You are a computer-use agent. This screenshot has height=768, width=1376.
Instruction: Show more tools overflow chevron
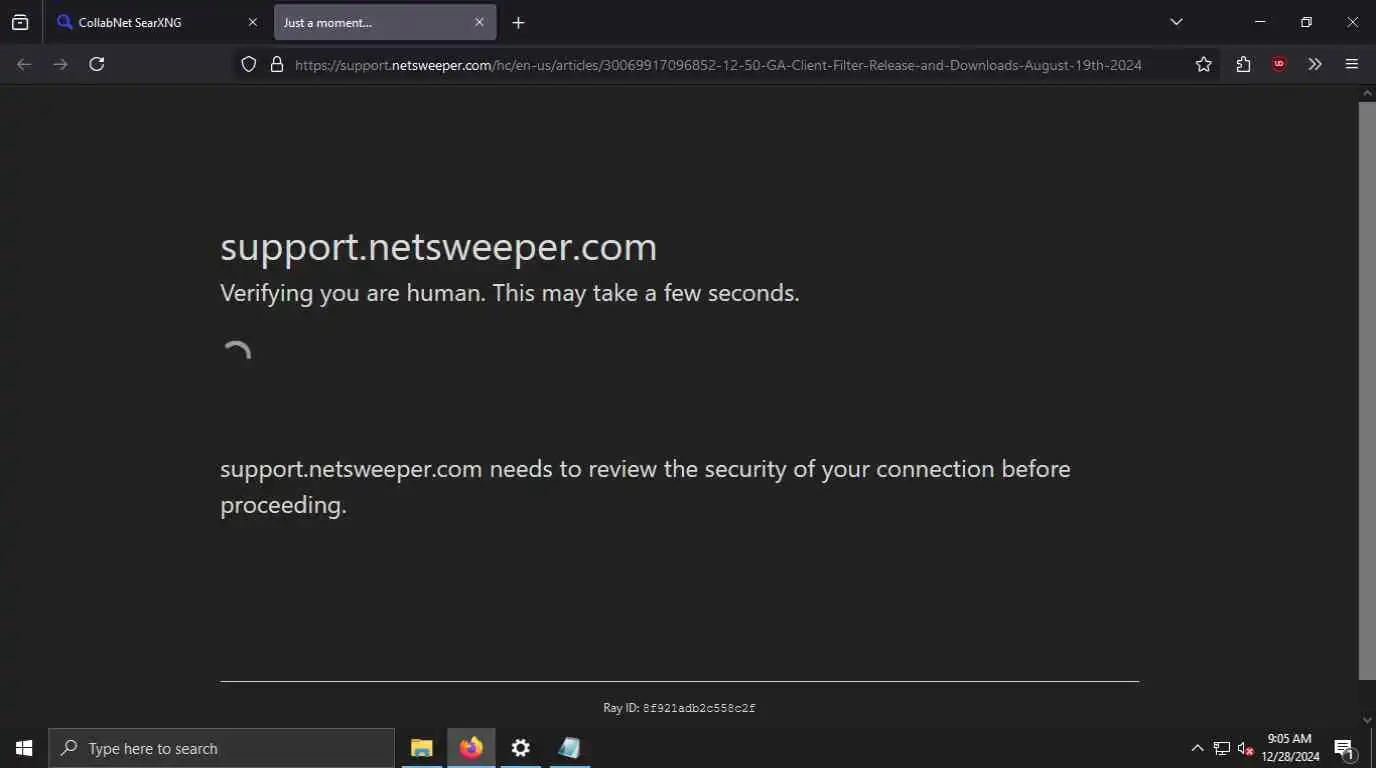(1315, 64)
